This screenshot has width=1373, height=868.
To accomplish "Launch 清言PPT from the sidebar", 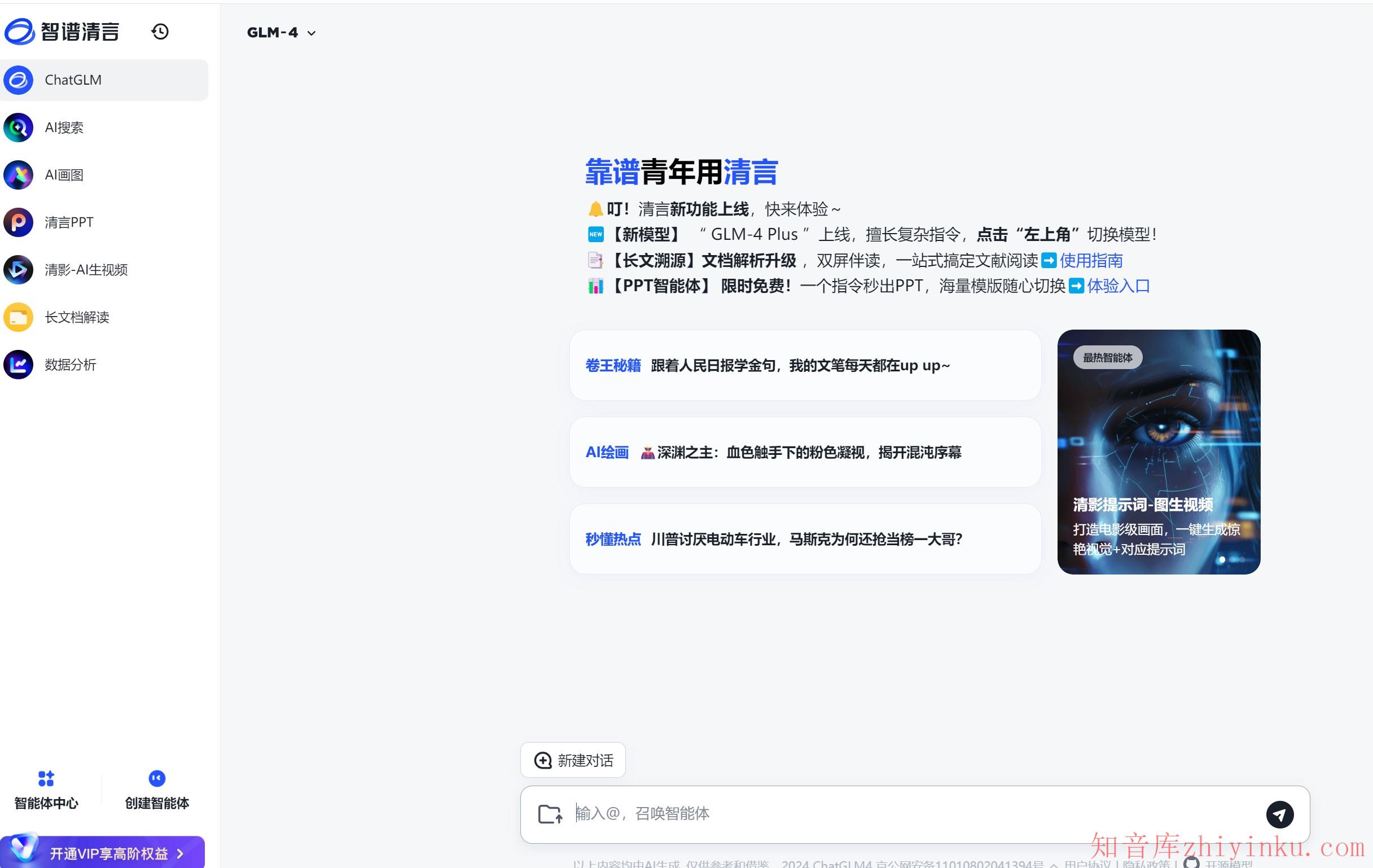I will [69, 222].
